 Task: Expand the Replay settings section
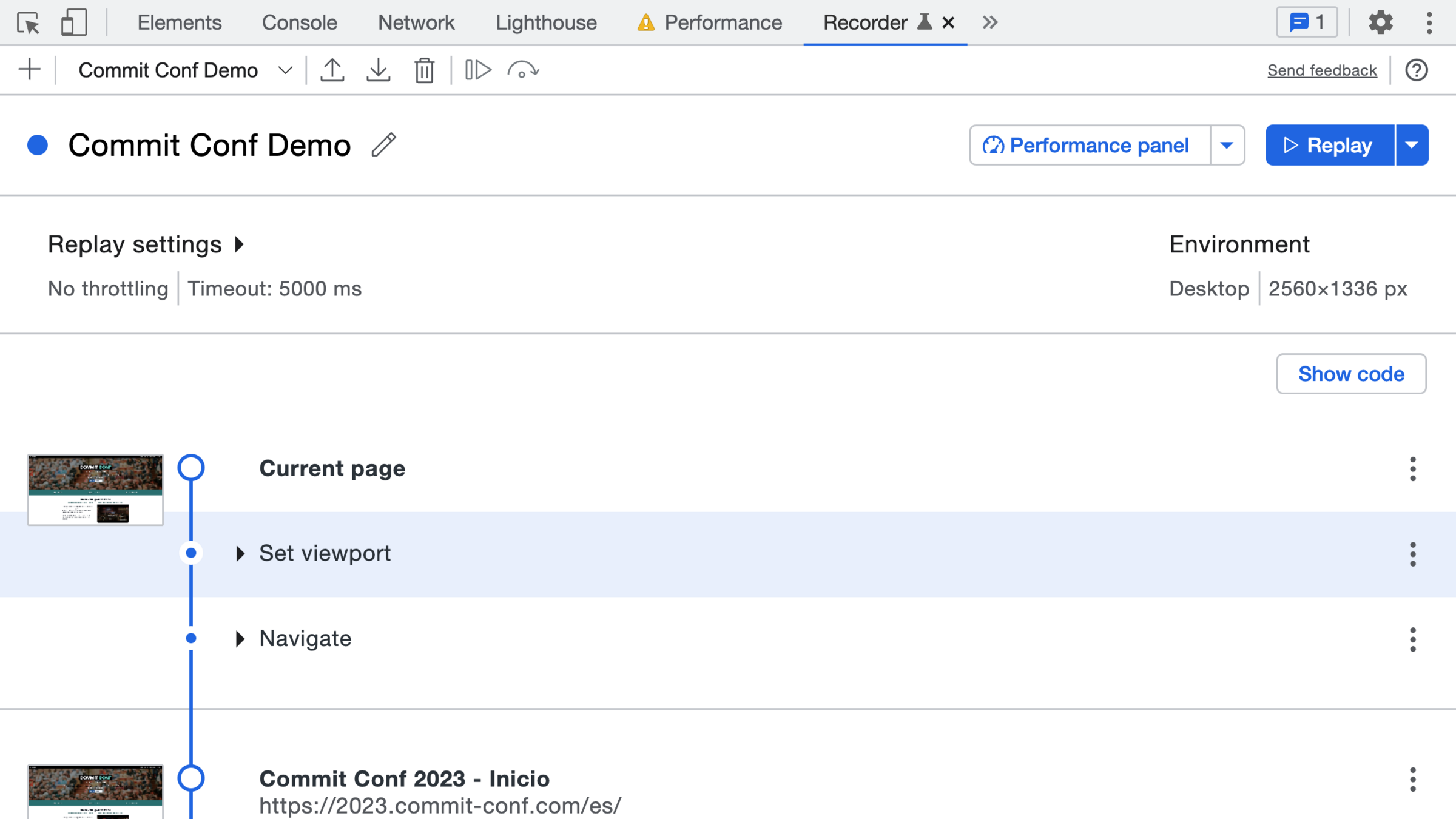point(240,244)
